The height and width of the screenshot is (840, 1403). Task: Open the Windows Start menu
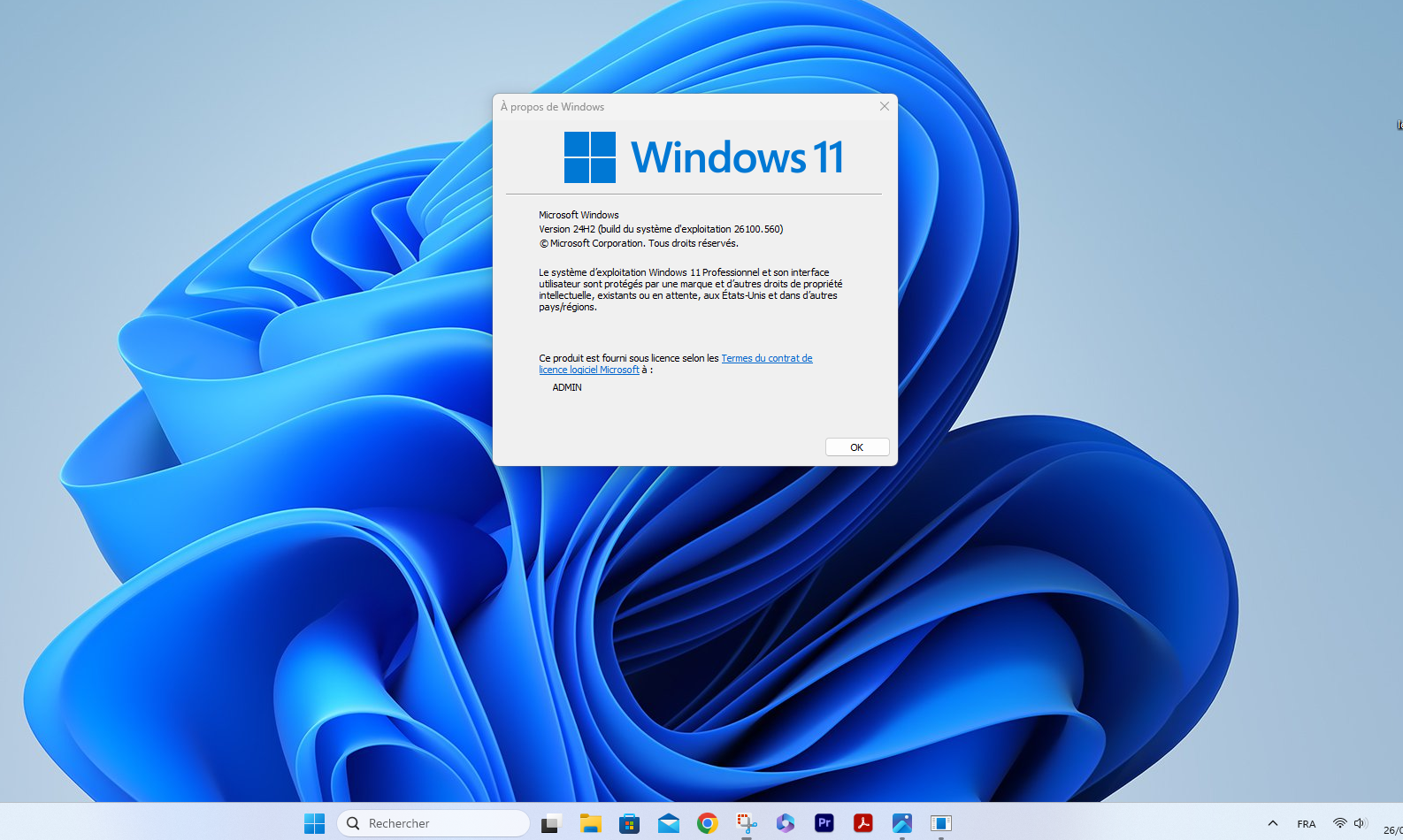pos(314,823)
